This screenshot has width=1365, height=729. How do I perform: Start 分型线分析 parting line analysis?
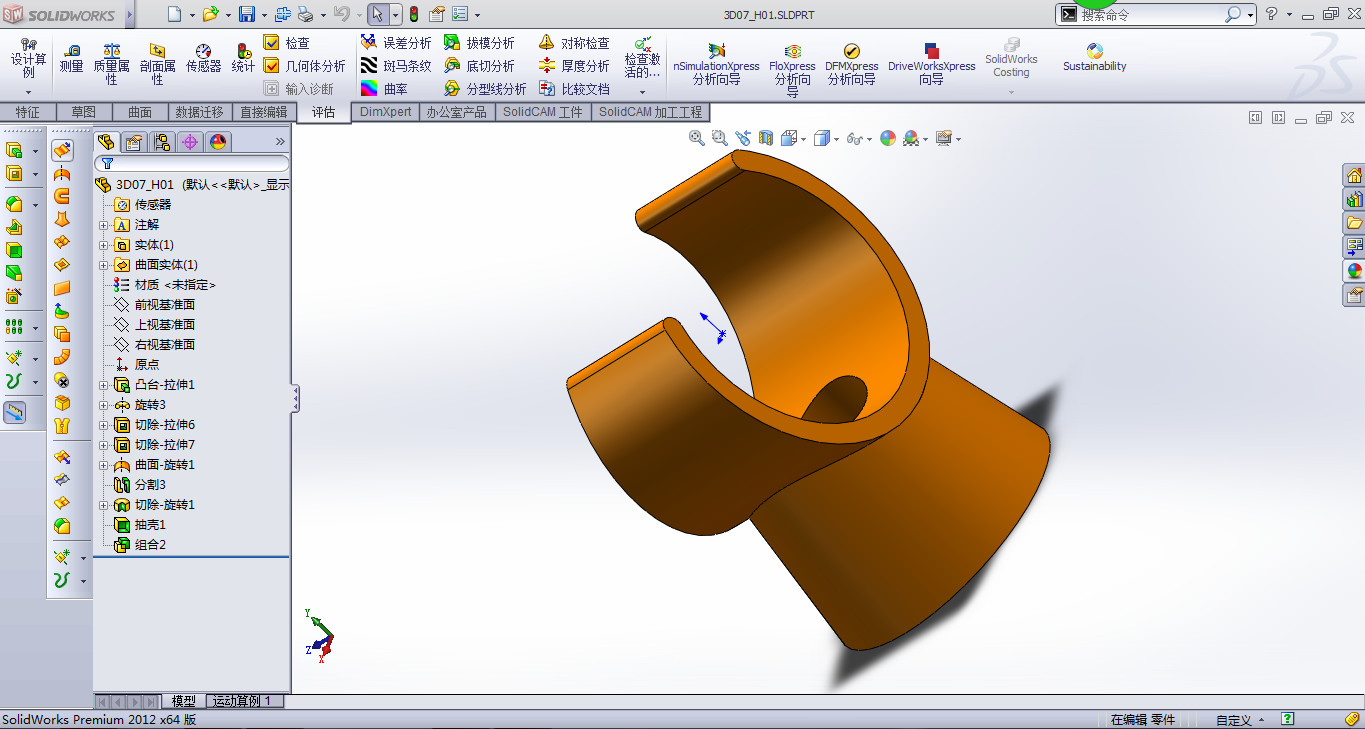(485, 89)
